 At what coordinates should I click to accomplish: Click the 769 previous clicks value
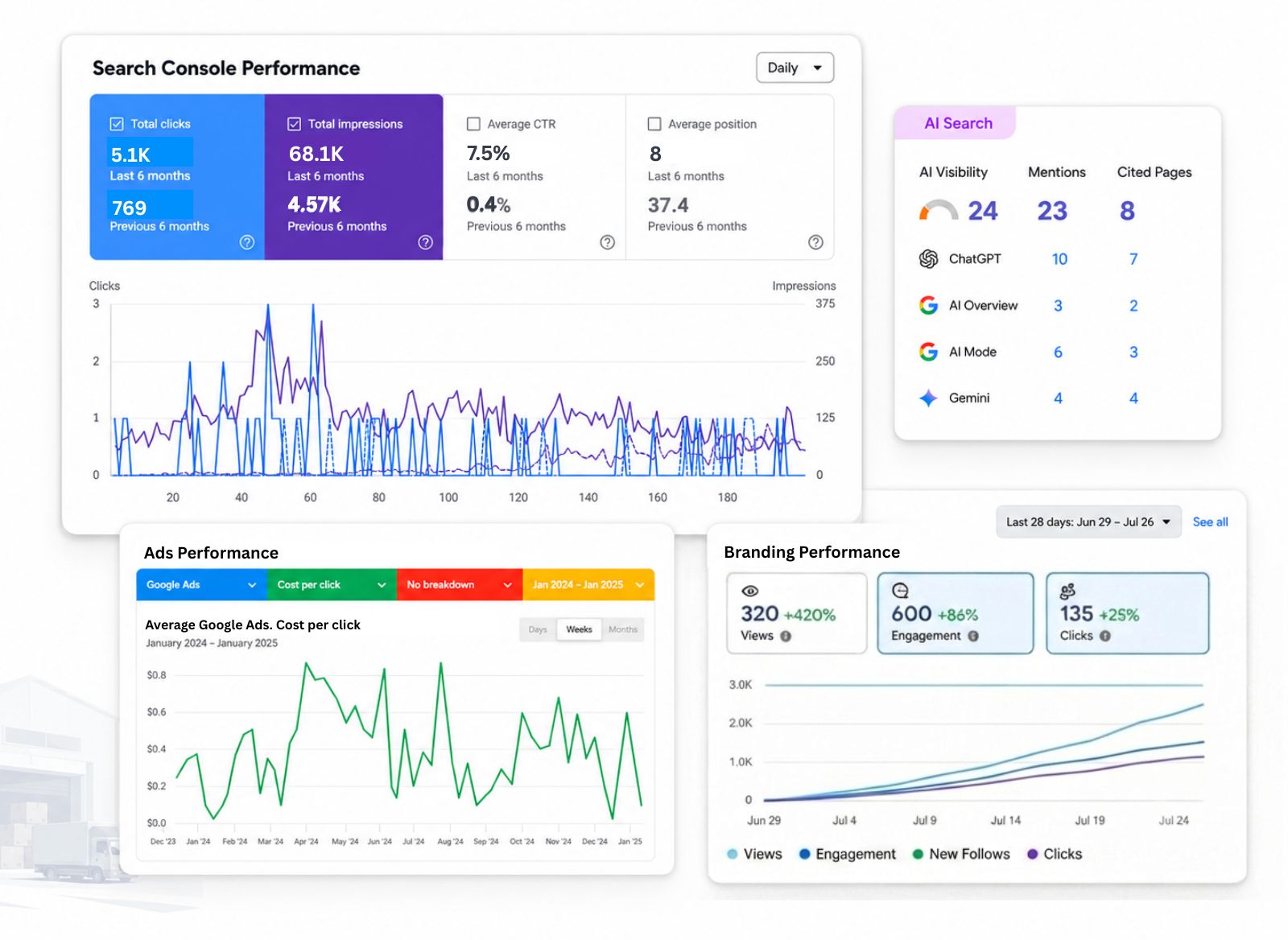pyautogui.click(x=129, y=208)
